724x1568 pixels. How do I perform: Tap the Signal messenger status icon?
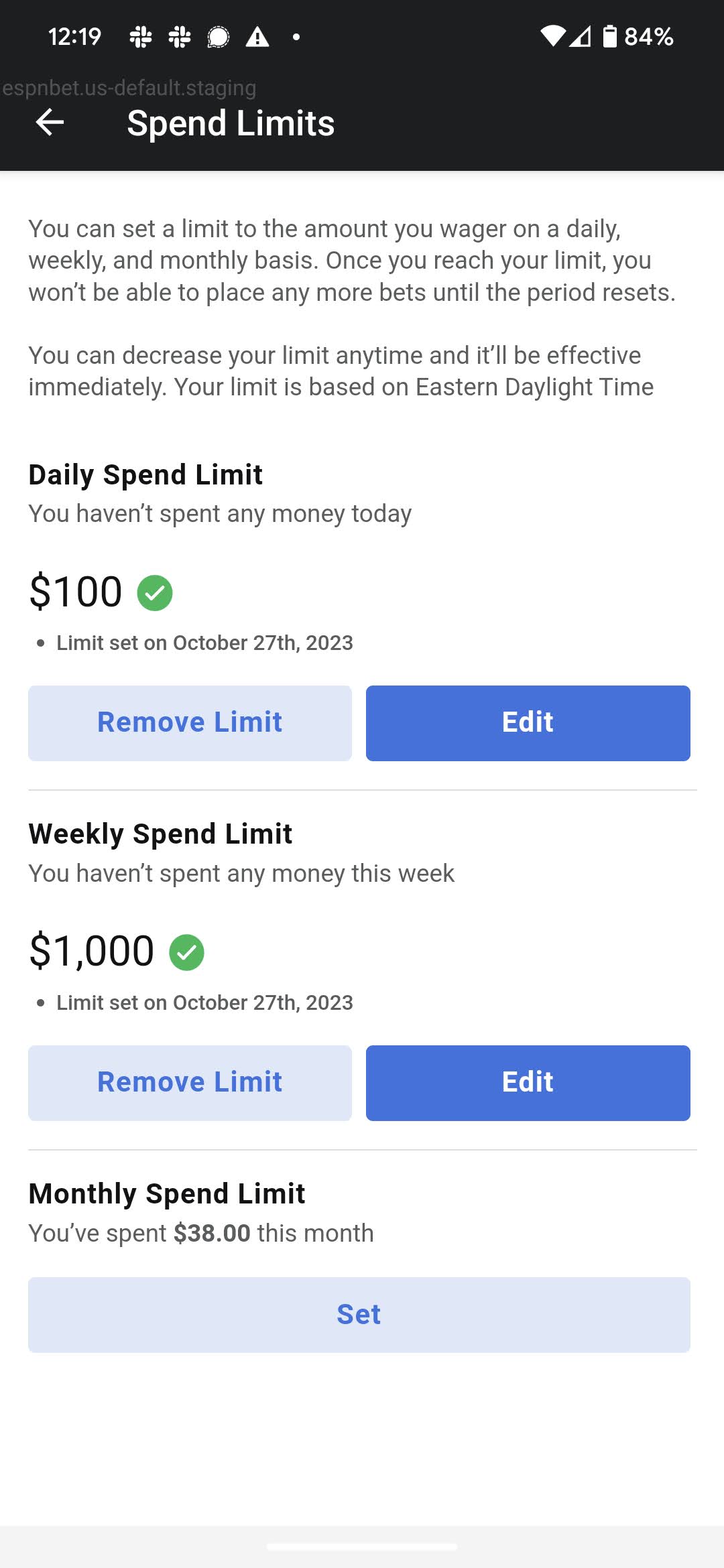pyautogui.click(x=219, y=37)
